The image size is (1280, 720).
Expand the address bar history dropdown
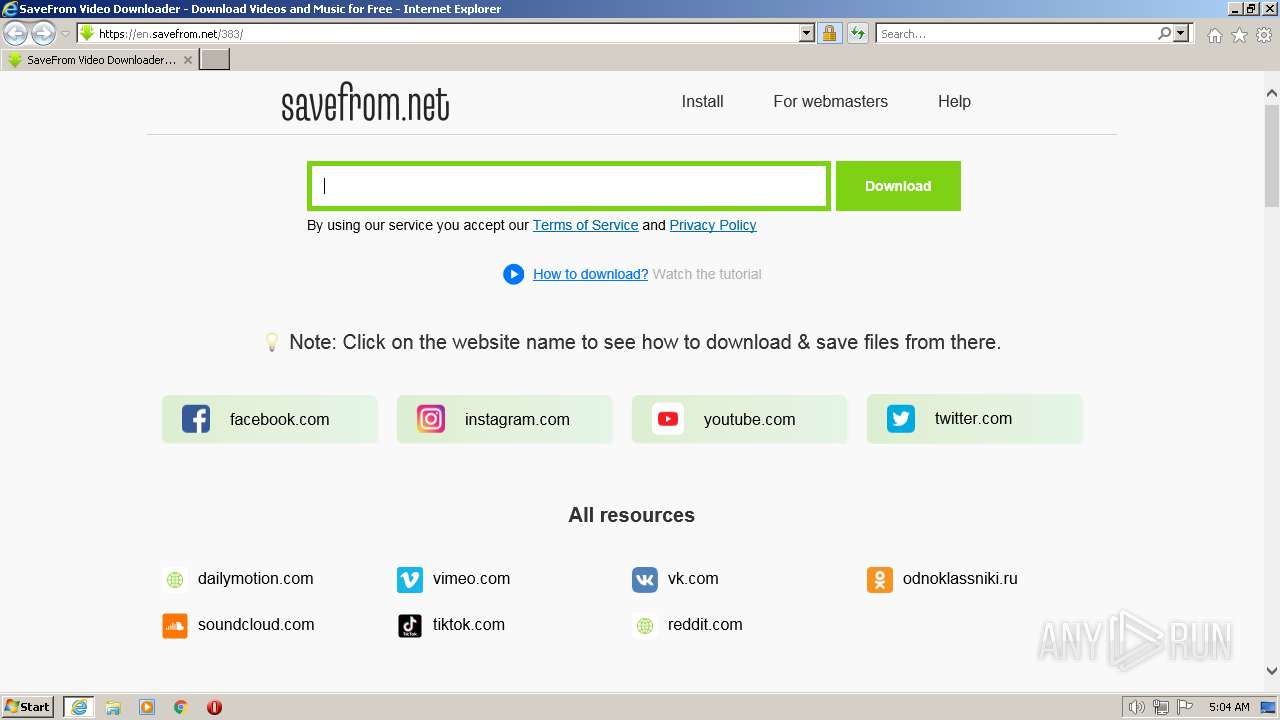tap(807, 33)
